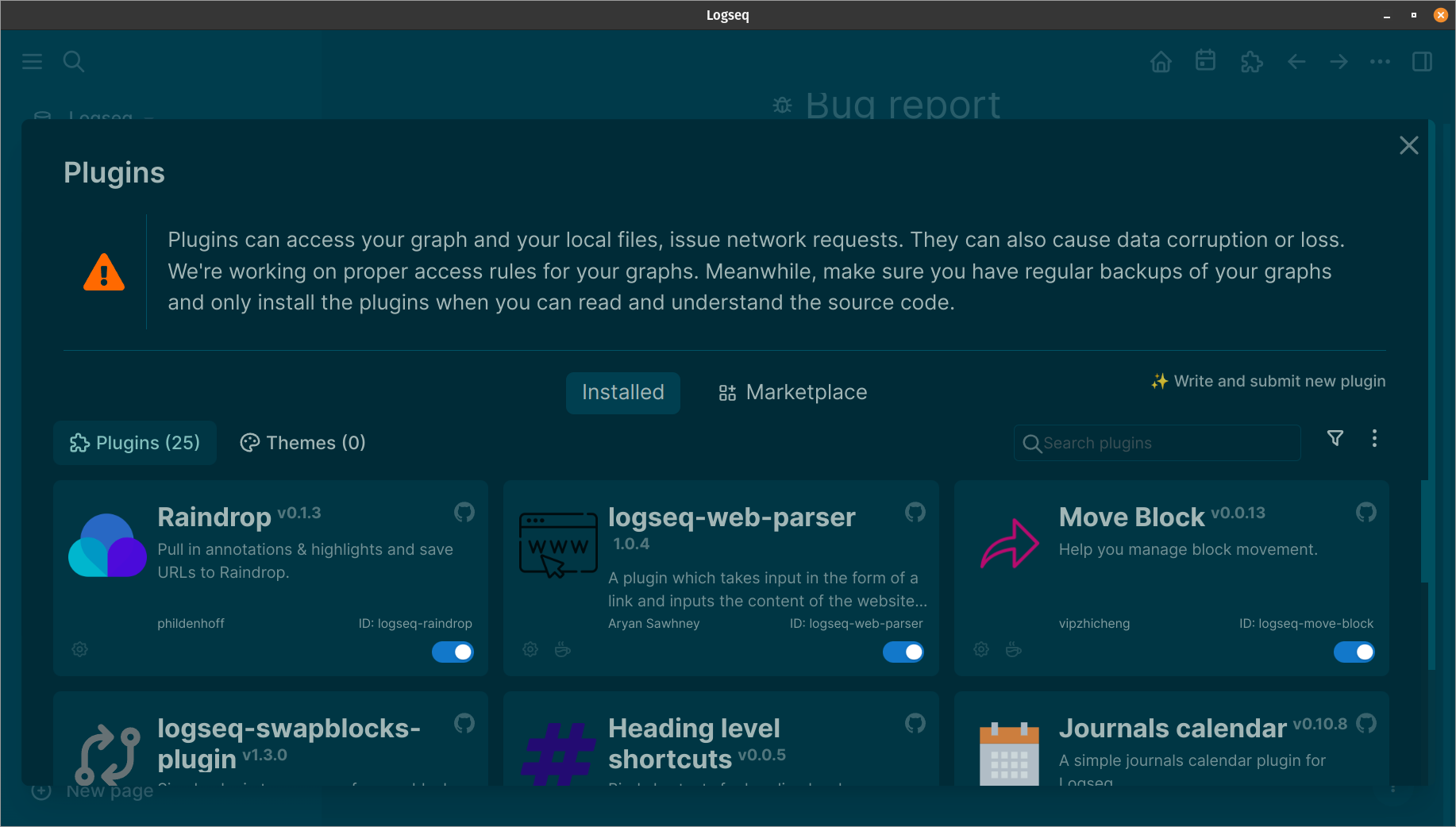Click inside the Search plugins field
This screenshot has width=1456, height=827.
1156,443
